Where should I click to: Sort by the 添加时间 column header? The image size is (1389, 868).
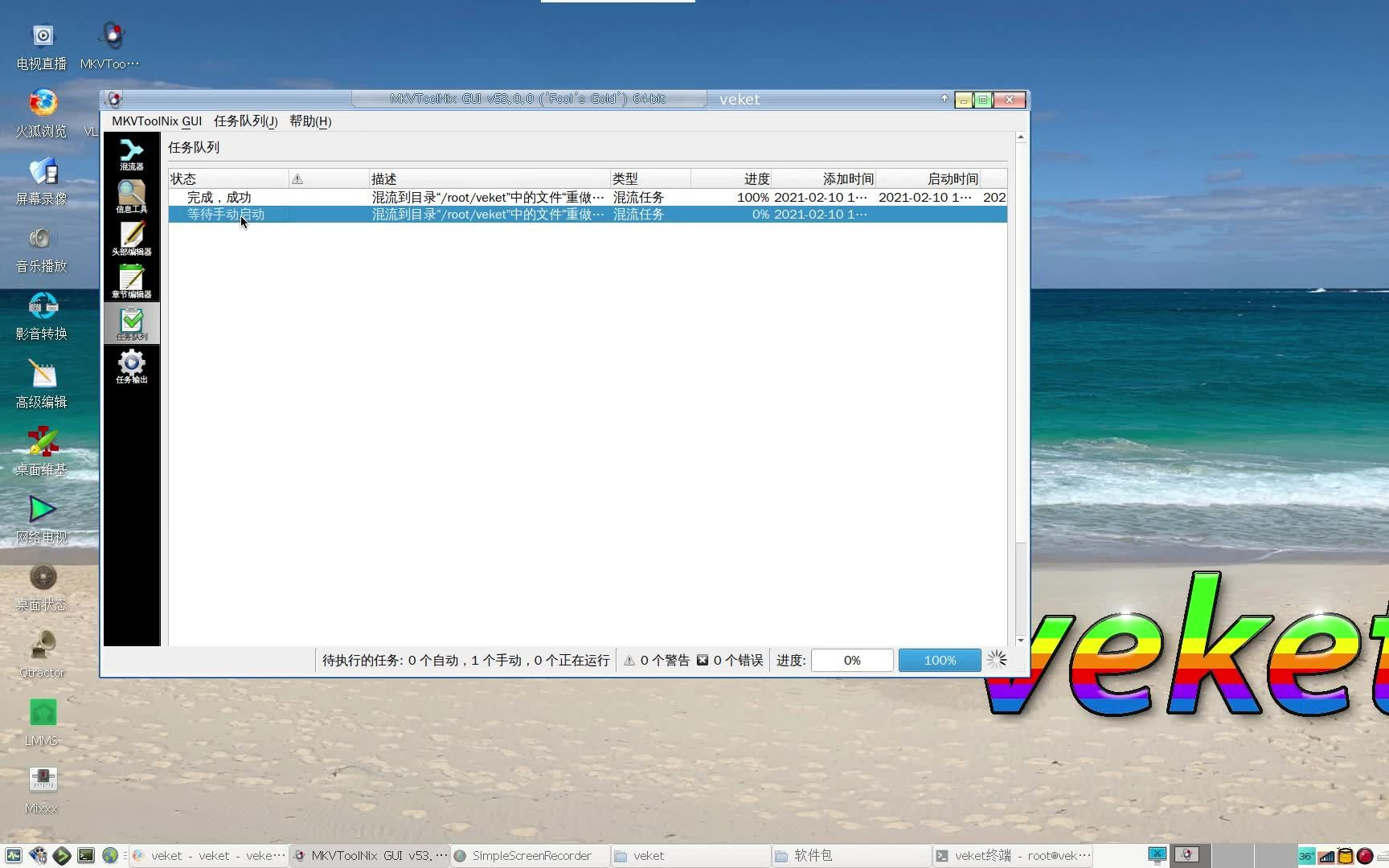(x=823, y=178)
